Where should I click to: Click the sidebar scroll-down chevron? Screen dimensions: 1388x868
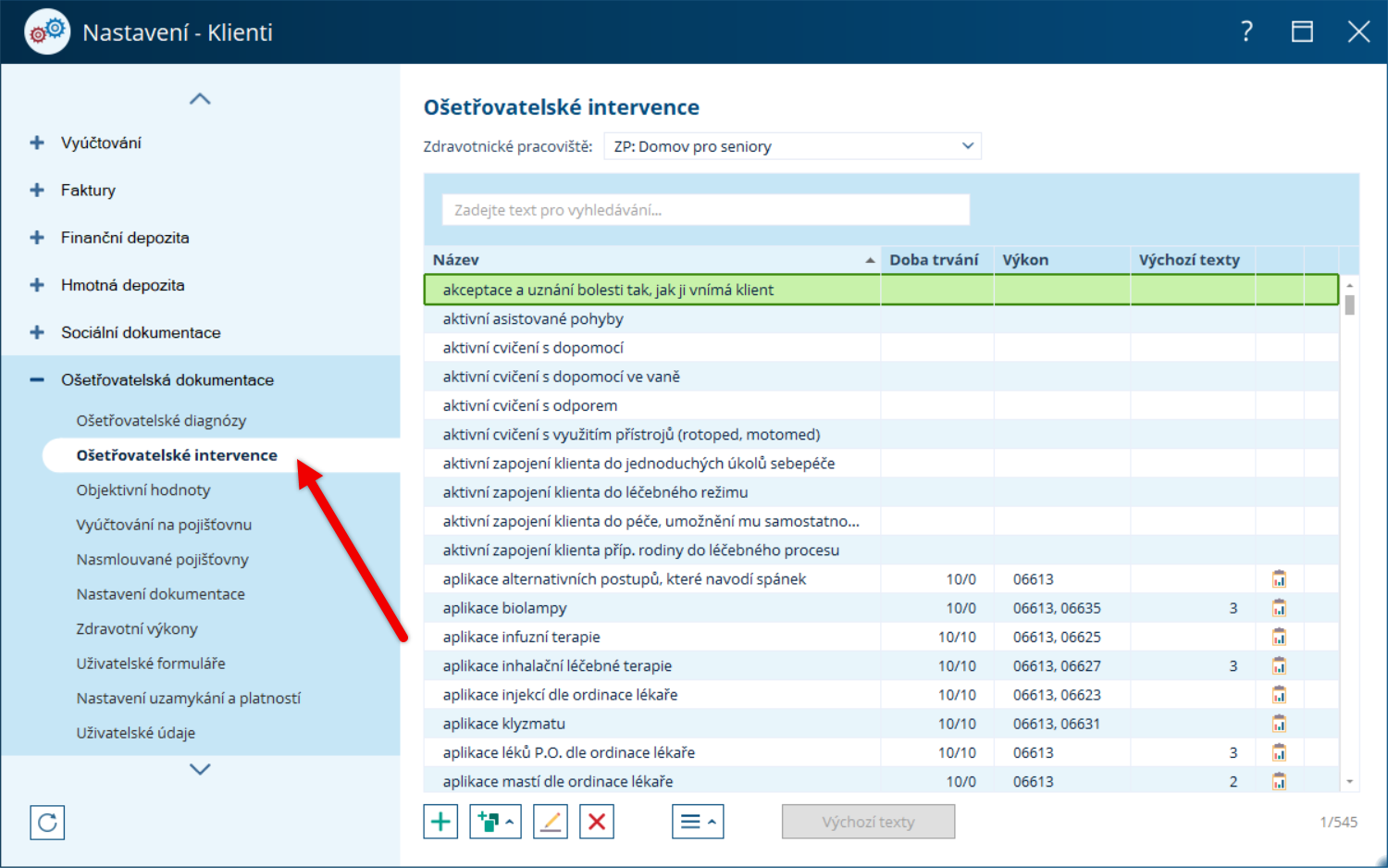pyautogui.click(x=200, y=769)
